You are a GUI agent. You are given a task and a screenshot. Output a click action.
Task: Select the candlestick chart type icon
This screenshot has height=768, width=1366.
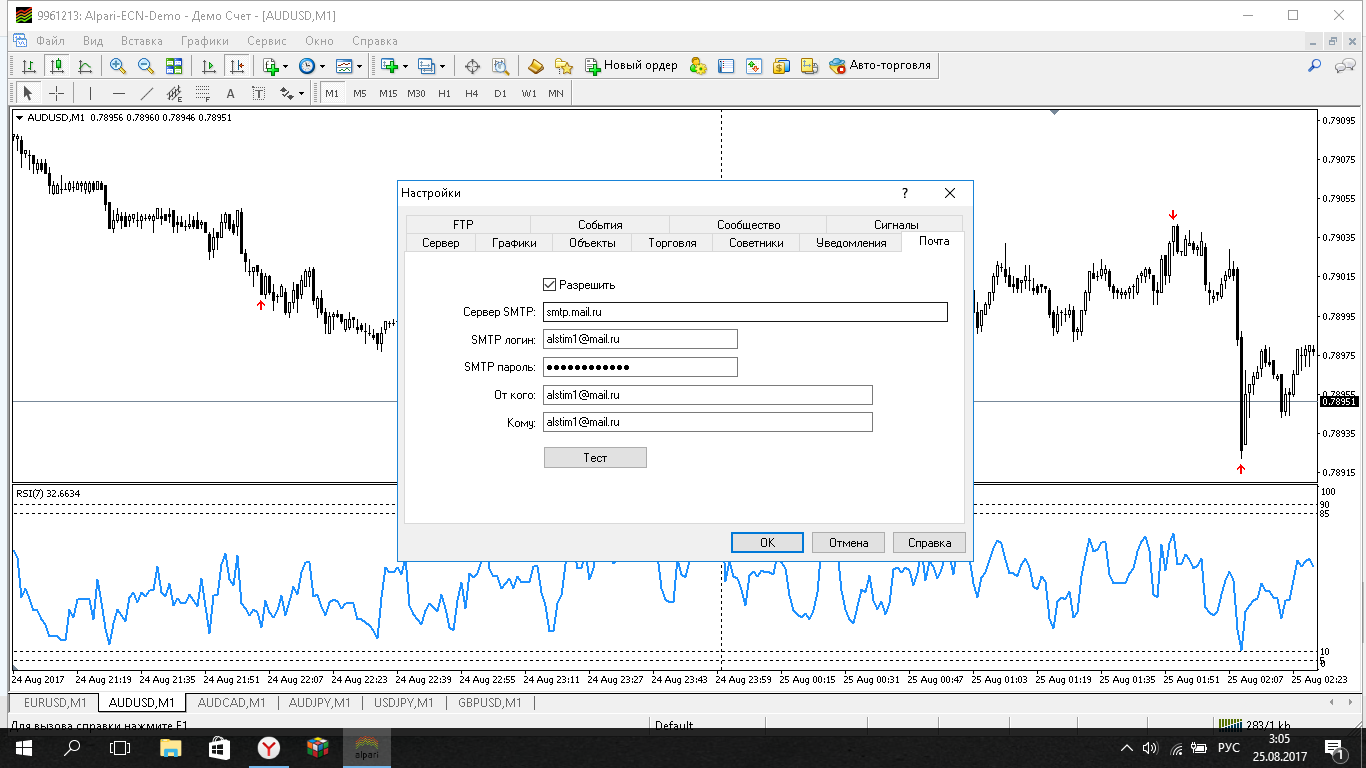[57, 66]
